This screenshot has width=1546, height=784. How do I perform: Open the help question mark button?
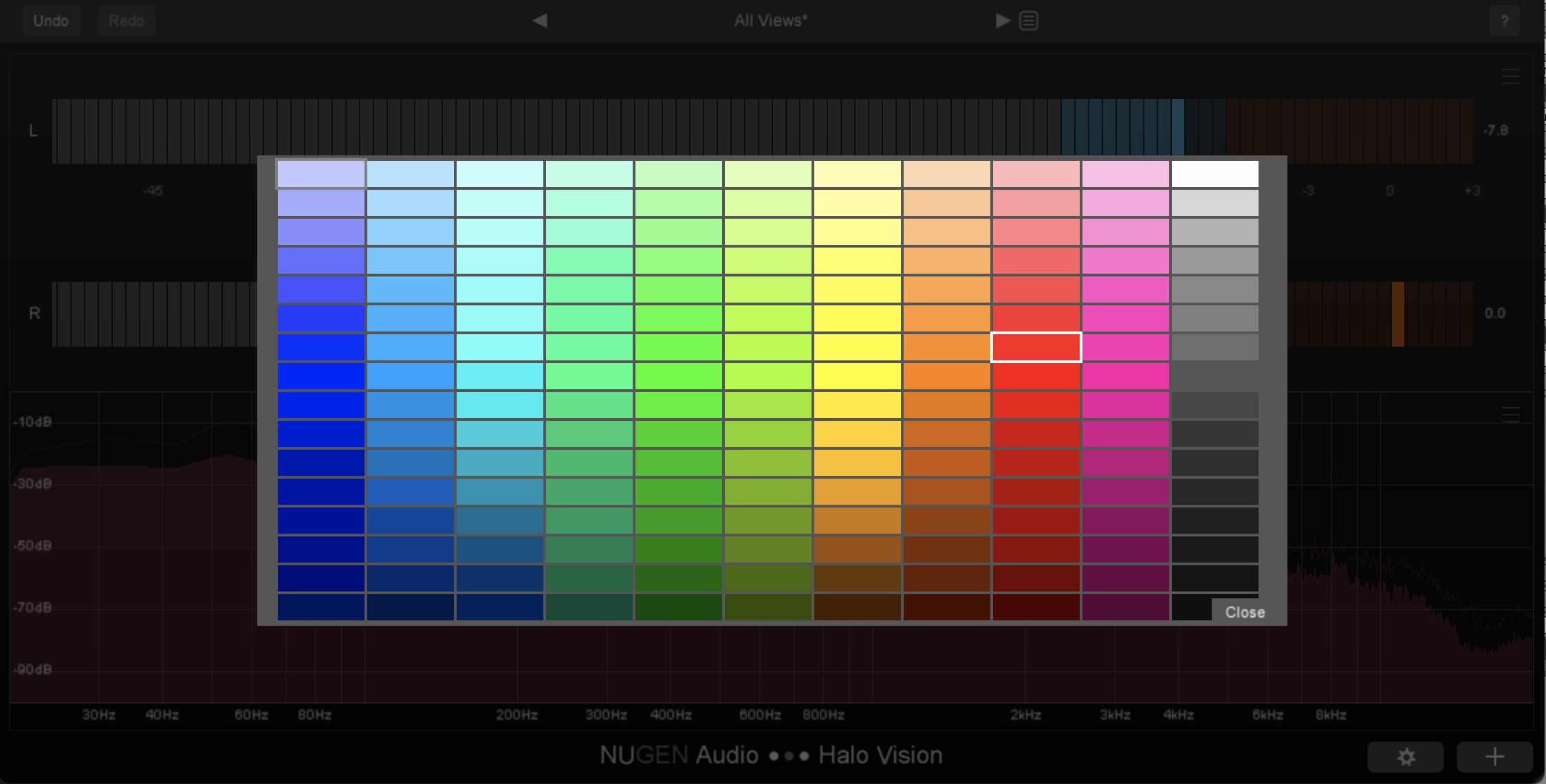pyautogui.click(x=1504, y=21)
